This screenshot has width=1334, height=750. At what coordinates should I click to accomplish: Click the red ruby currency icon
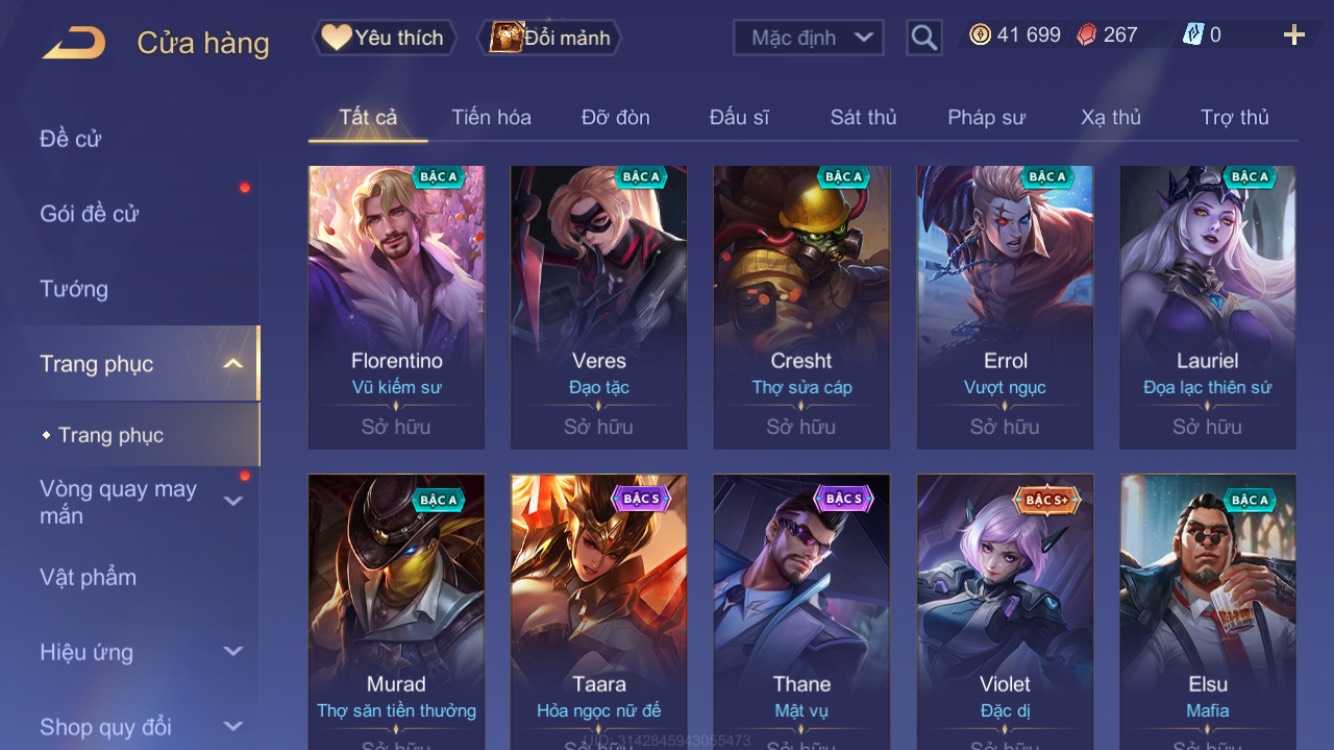pyautogui.click(x=1087, y=35)
